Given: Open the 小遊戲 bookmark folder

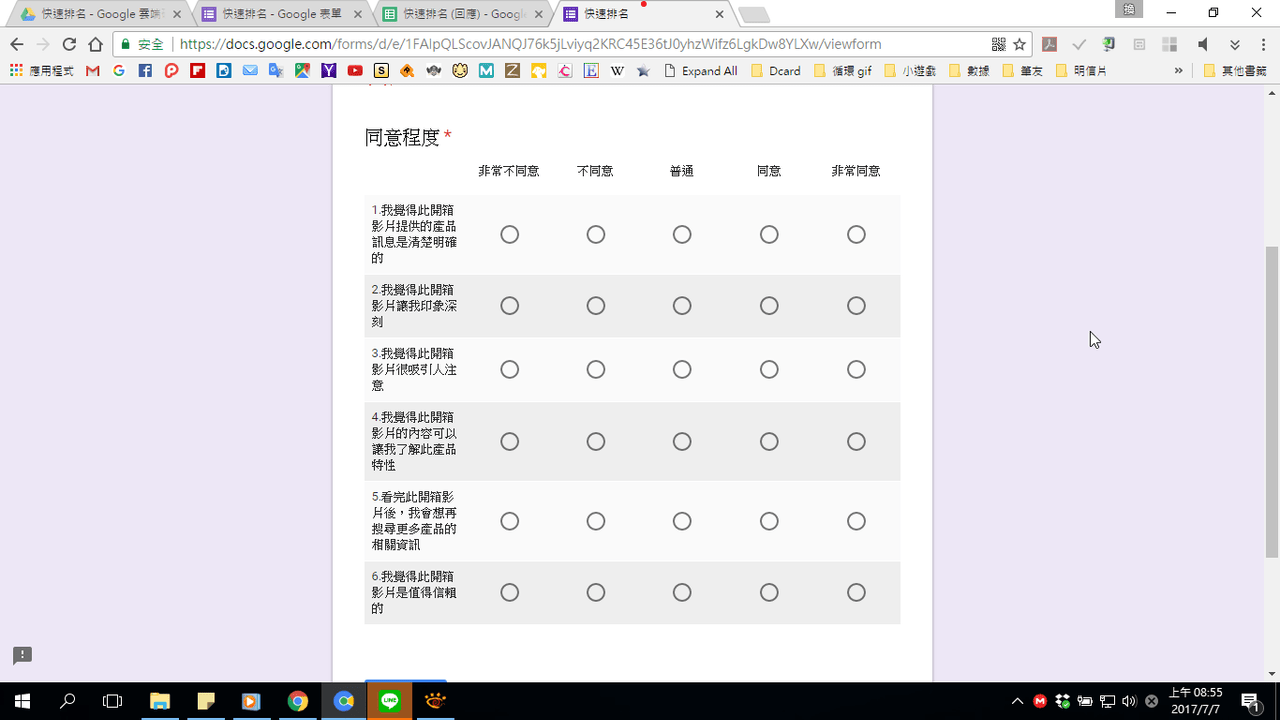Looking at the screenshot, I should pos(910,71).
